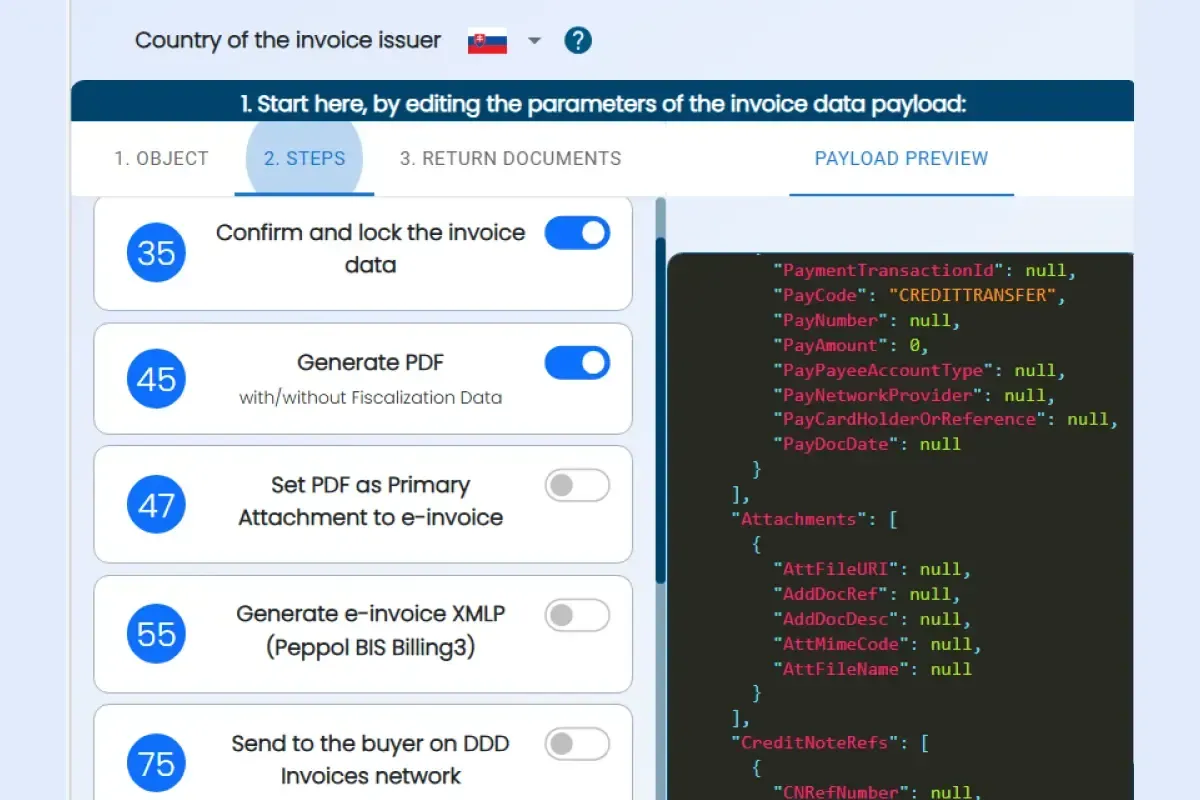The height and width of the screenshot is (800, 1200).
Task: Select the 2. STEPS tab
Action: point(304,158)
